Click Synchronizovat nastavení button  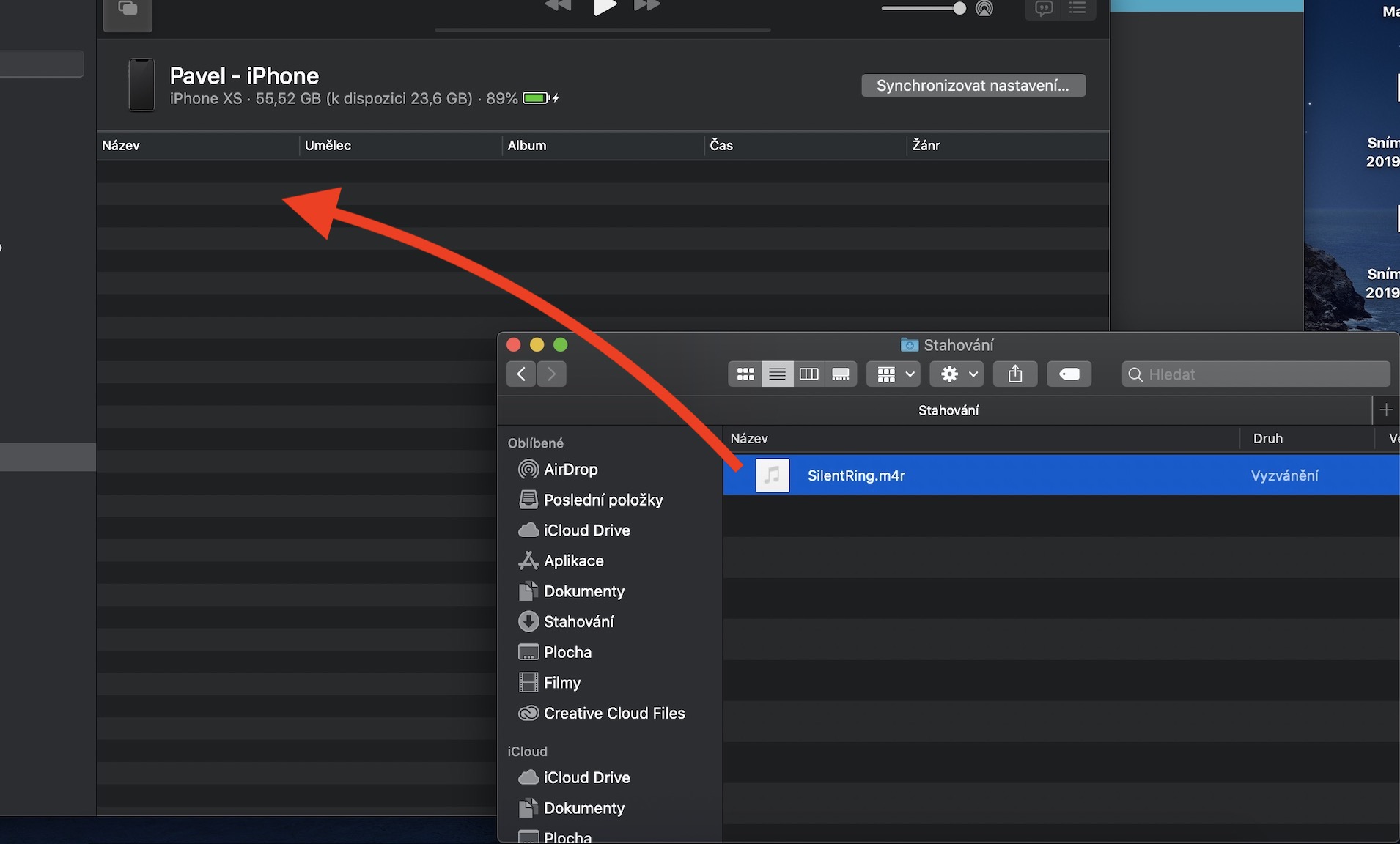click(973, 86)
